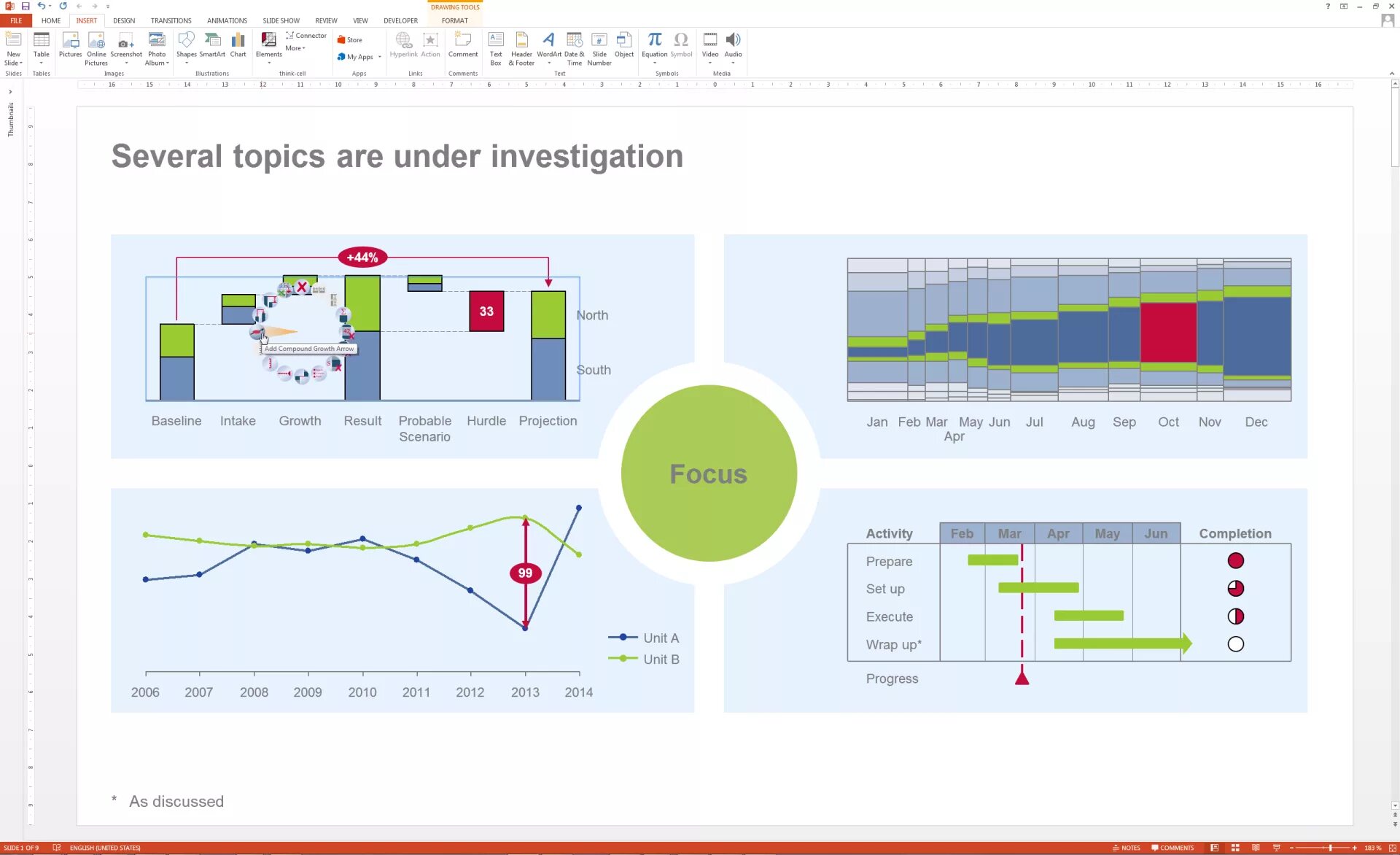Screen dimensions: 1400x855
Task: Switch to Slide Sorter view
Action: [1235, 848]
